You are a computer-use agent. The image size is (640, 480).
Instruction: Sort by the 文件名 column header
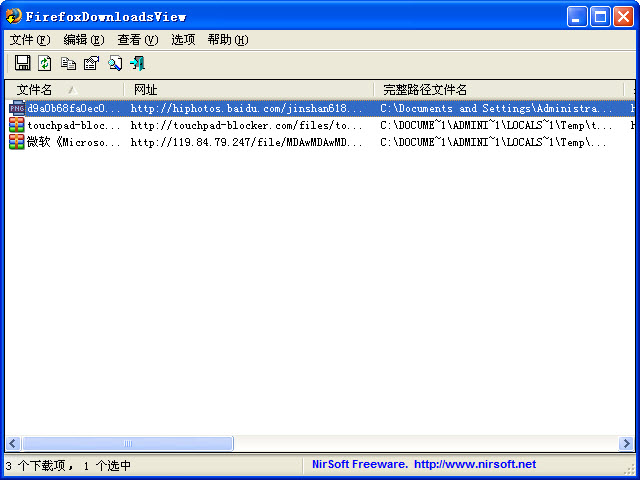pos(64,89)
